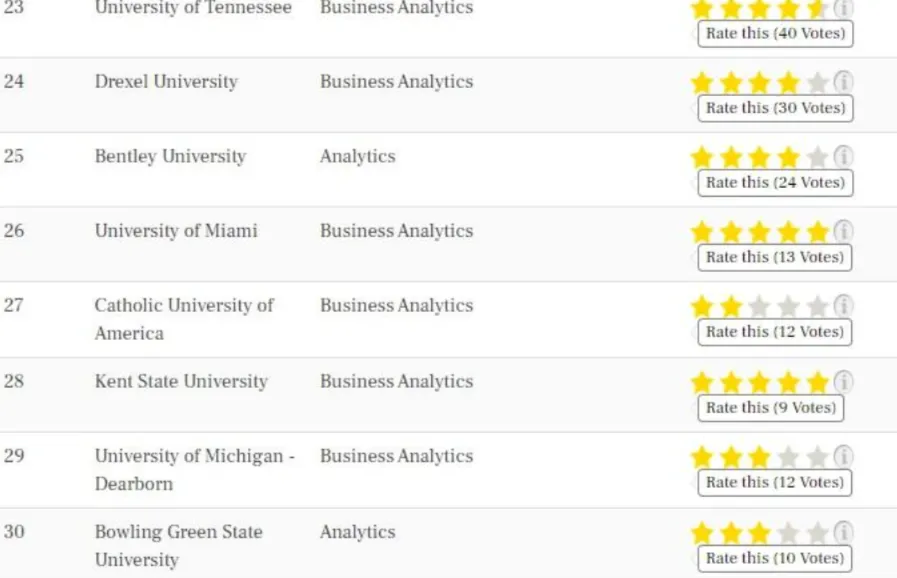Click info icon in University of Miami row
The width and height of the screenshot is (897, 578).
click(844, 232)
